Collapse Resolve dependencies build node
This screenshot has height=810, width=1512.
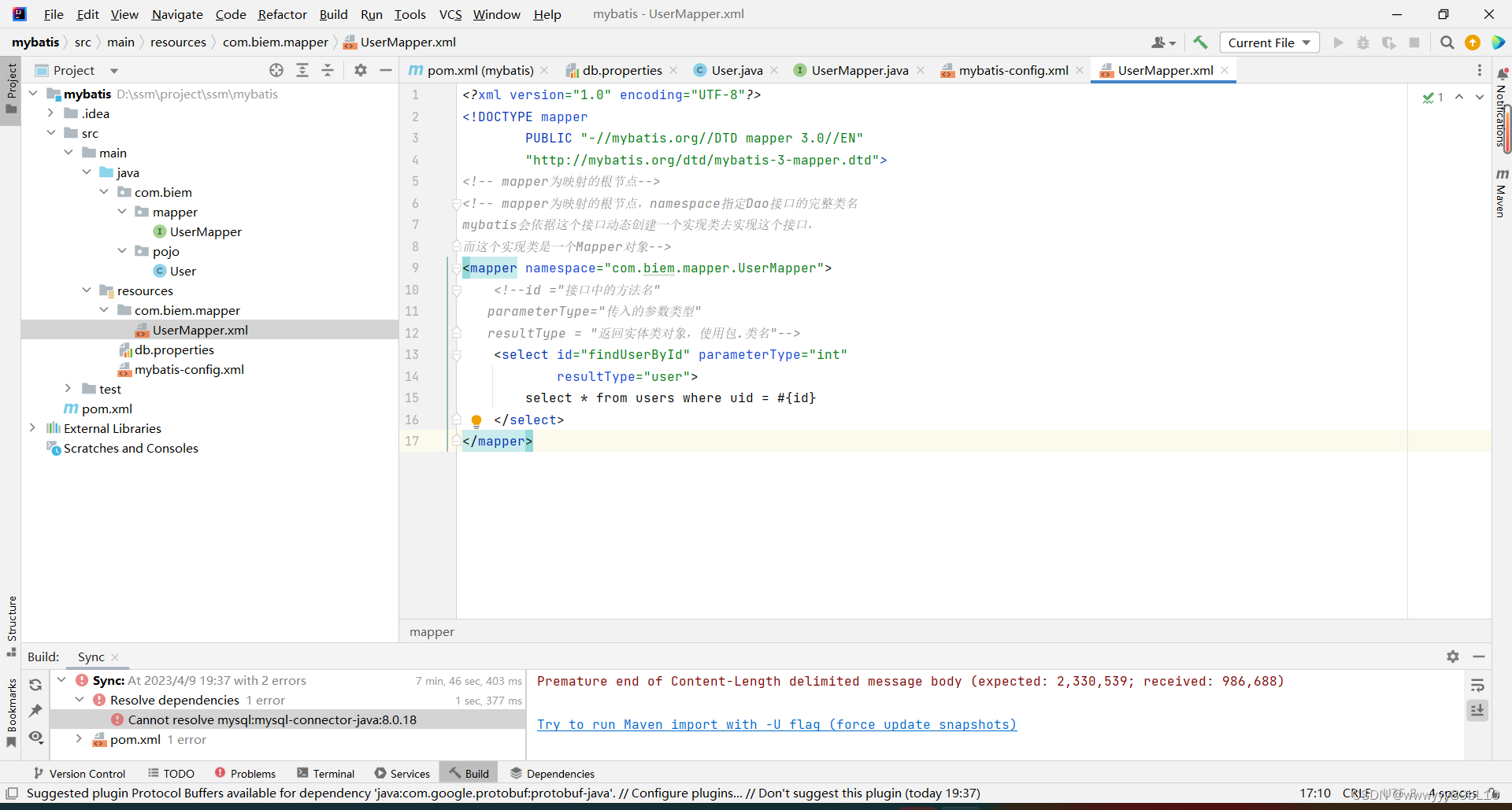tap(80, 700)
